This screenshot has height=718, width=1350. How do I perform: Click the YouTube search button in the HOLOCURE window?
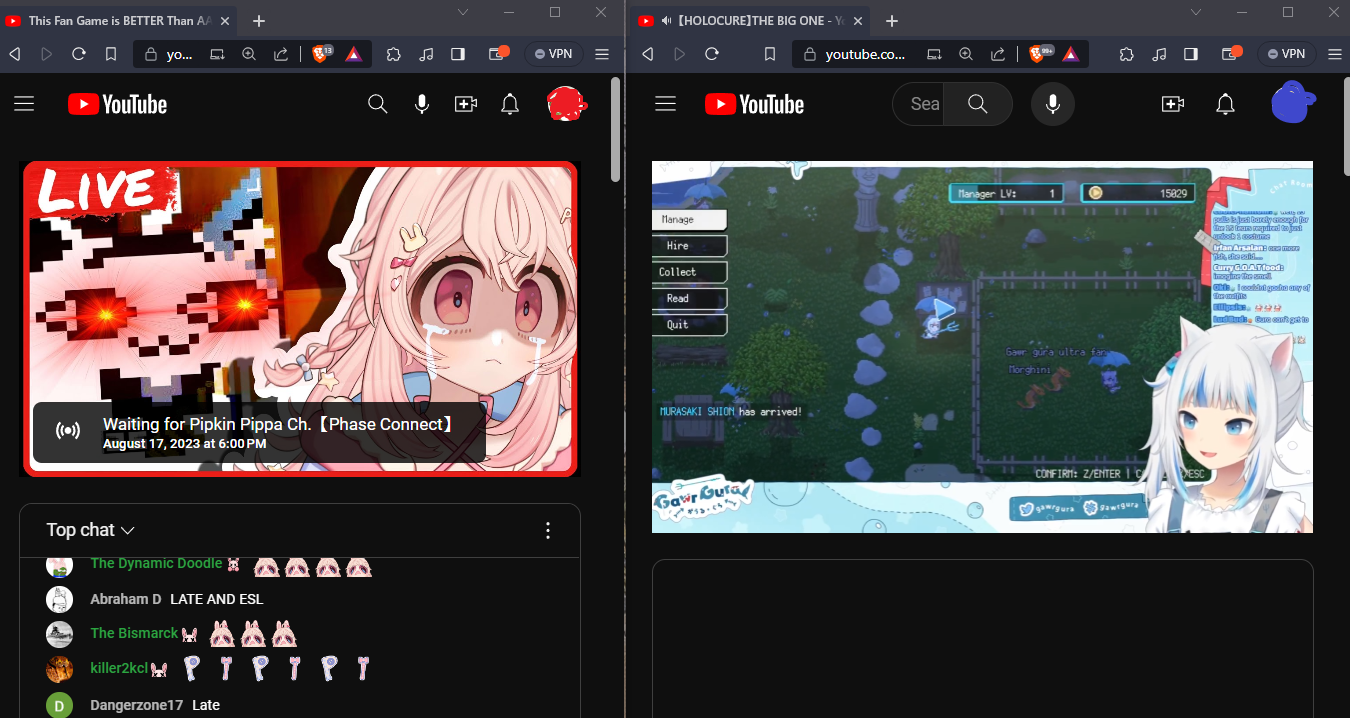click(978, 104)
